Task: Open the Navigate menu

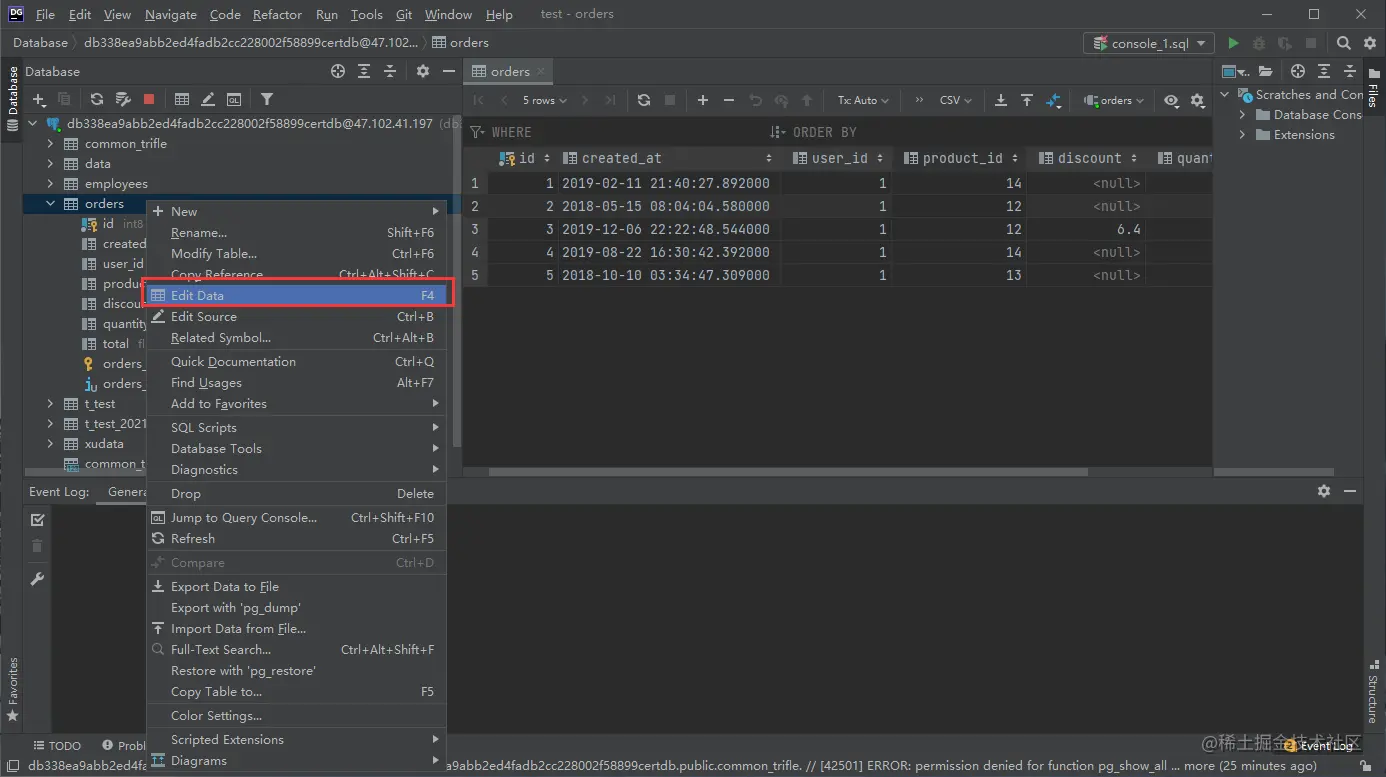Action: pos(170,14)
